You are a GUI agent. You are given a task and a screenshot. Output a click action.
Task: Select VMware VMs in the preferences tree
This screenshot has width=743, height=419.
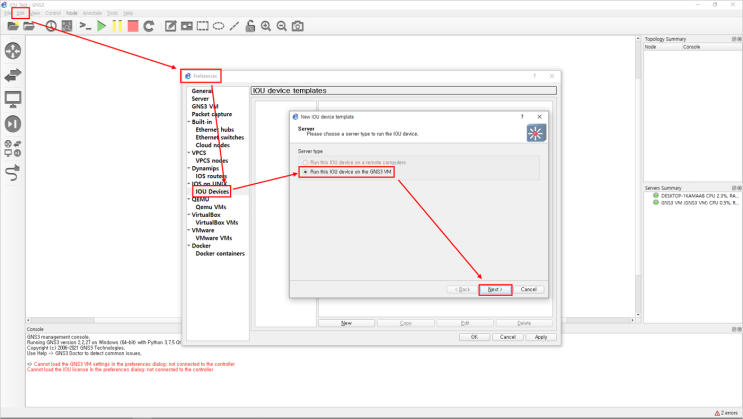[214, 238]
